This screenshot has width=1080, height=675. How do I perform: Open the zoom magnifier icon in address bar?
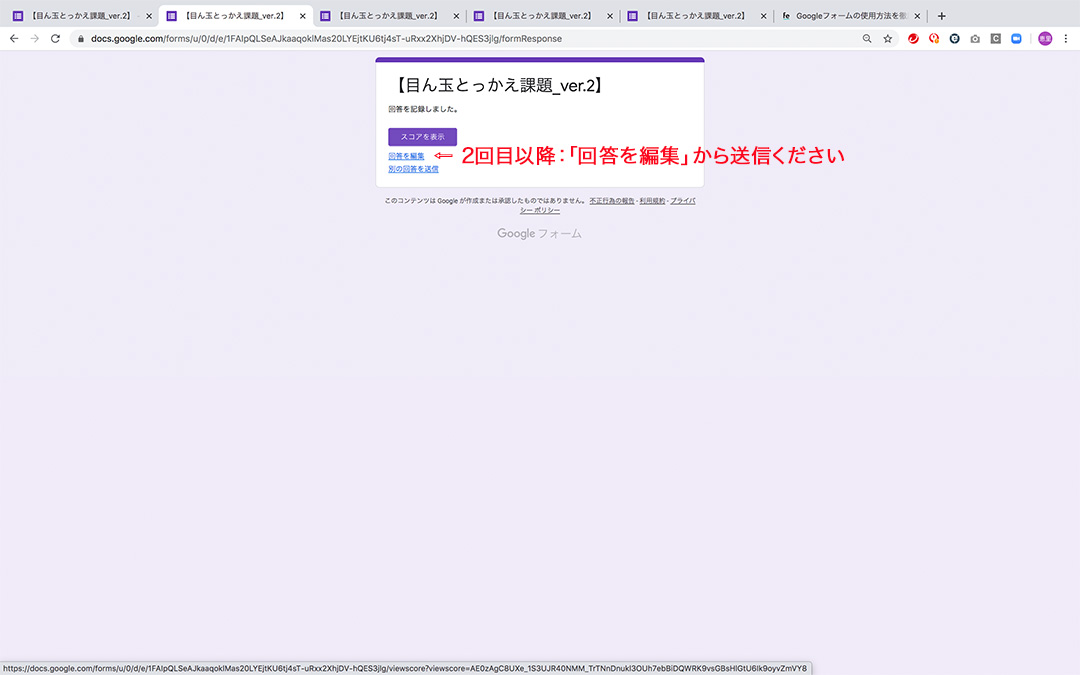click(867, 38)
